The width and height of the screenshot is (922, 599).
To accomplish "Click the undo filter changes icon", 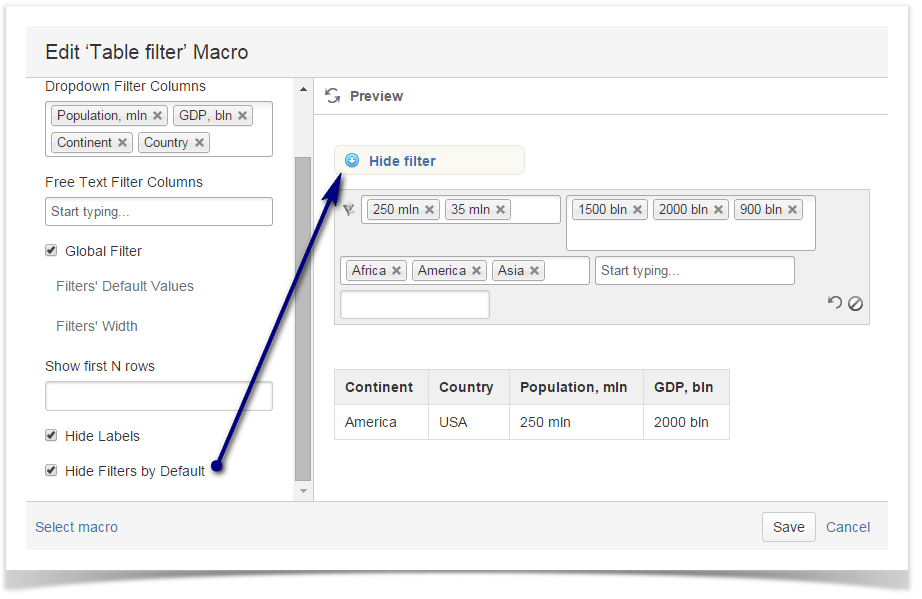I will click(x=835, y=303).
